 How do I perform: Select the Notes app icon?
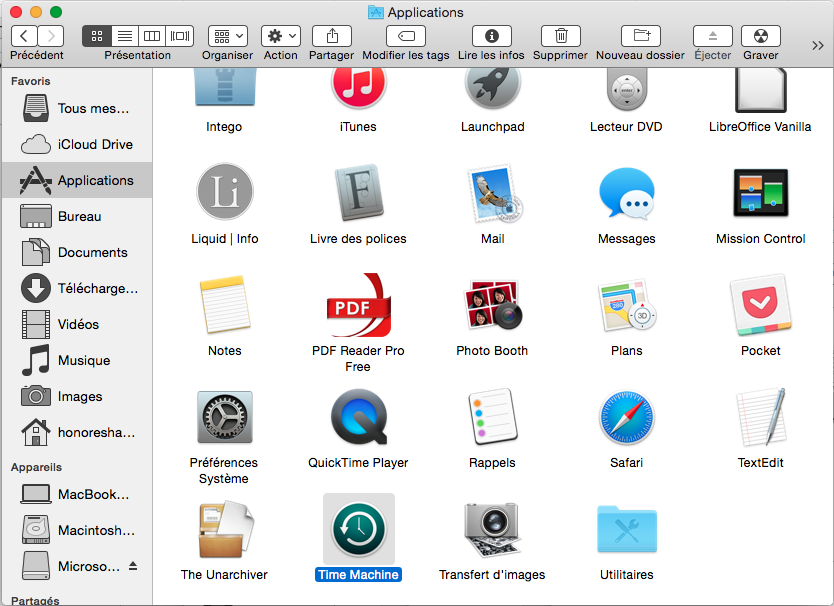coord(224,304)
